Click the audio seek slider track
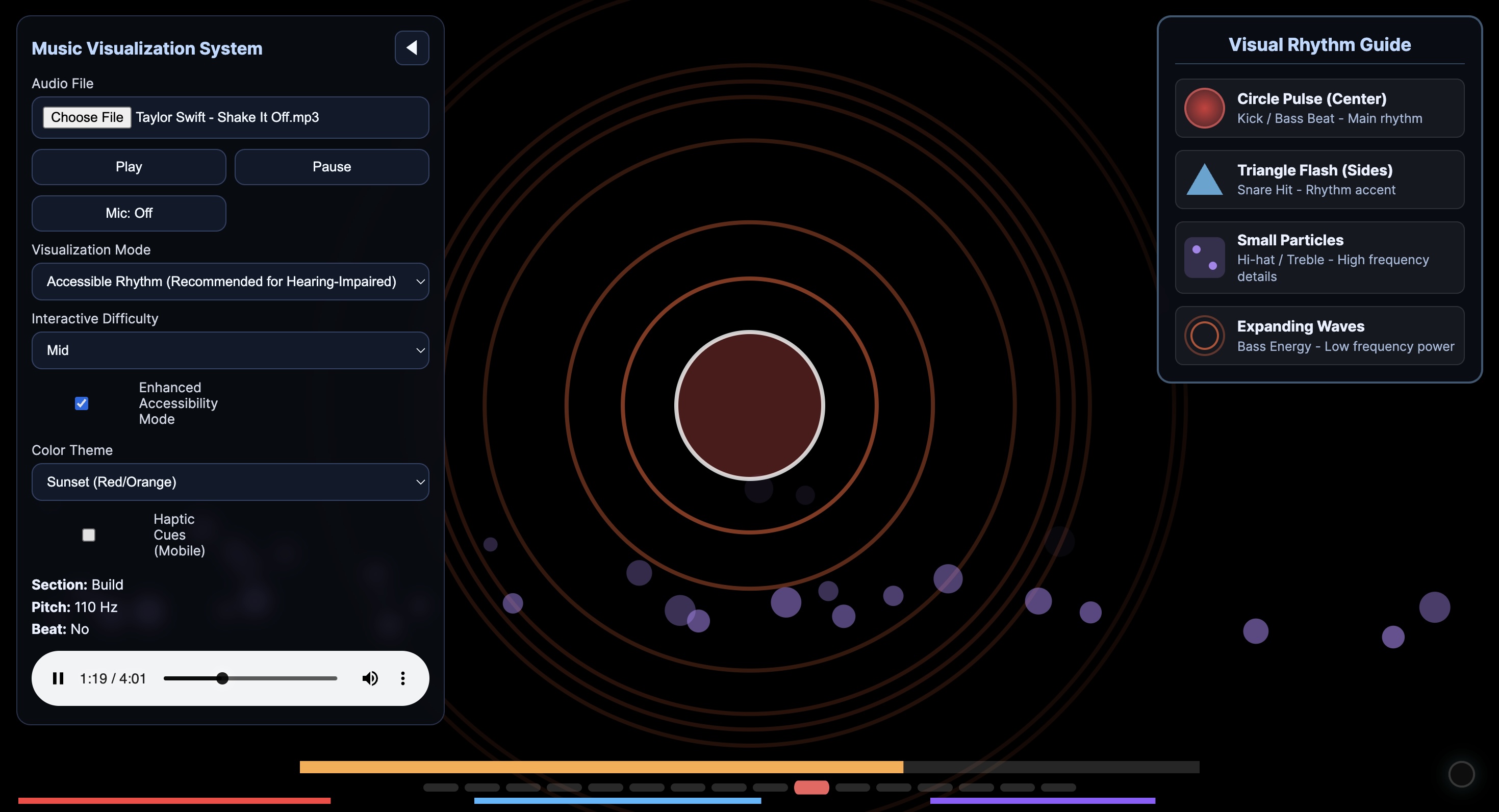Screen dimensions: 1499x812 click(x=280, y=678)
